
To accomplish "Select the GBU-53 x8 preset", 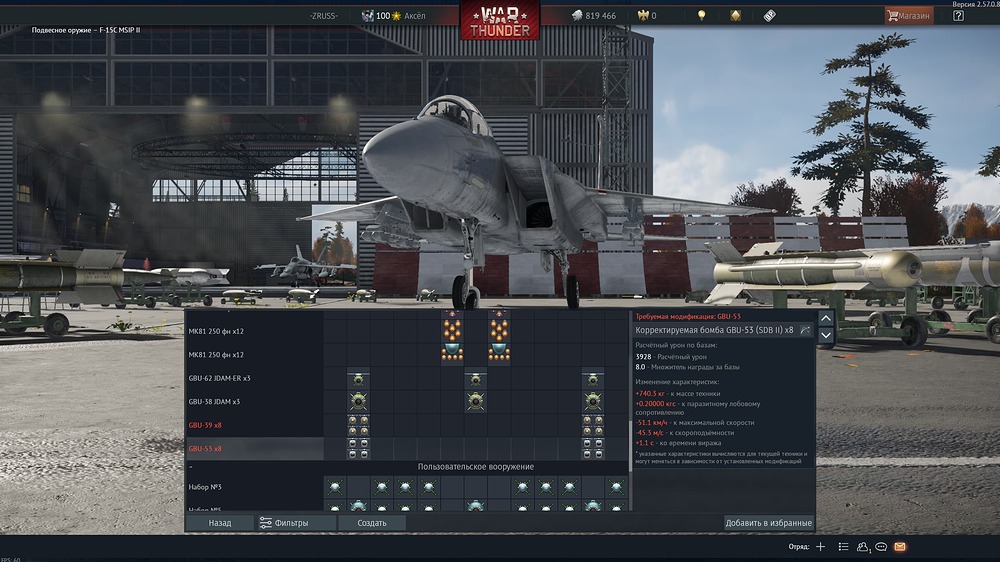I will click(254, 448).
